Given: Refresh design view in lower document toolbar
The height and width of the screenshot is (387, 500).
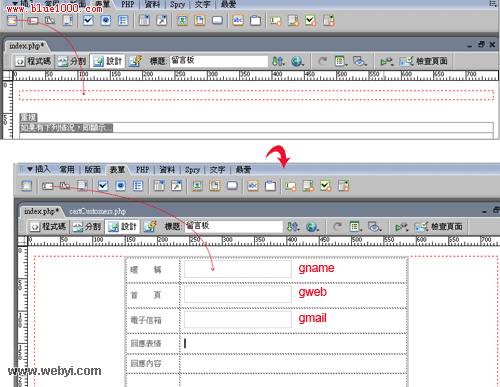Looking at the screenshot, I should [x=337, y=227].
